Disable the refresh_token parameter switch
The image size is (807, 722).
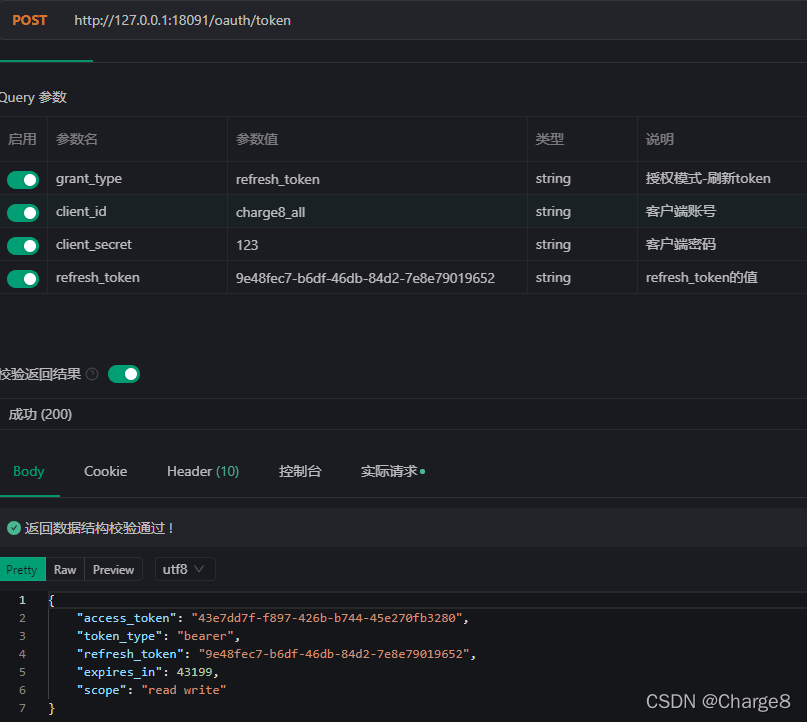point(23,279)
